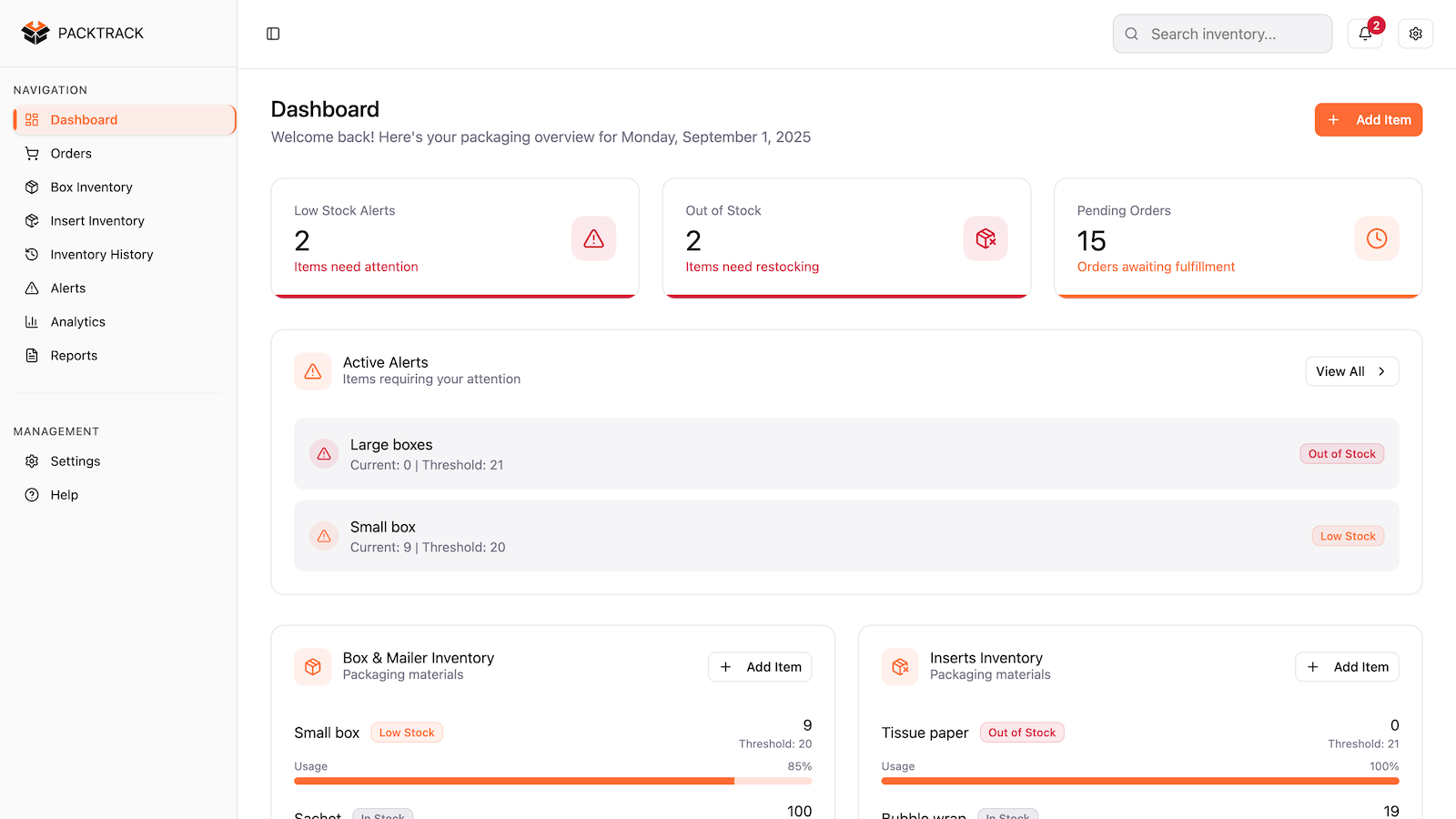
Task: Click the orange Add Item button
Action: click(x=1369, y=120)
